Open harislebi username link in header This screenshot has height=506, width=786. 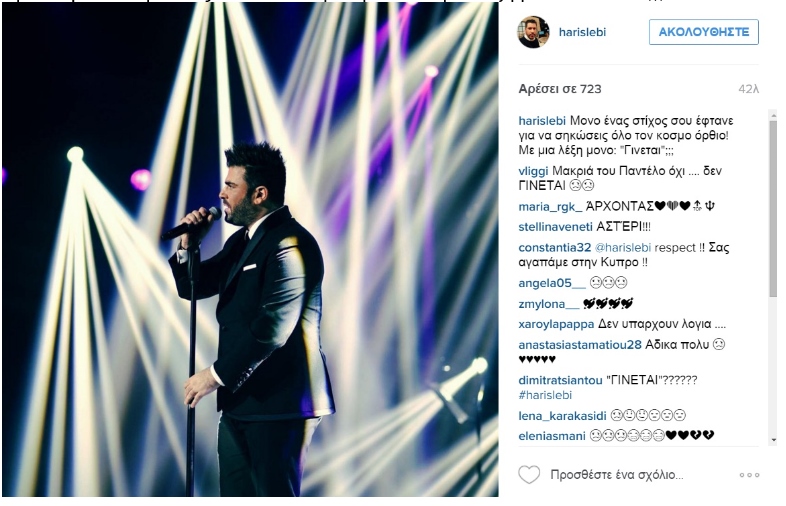click(582, 32)
